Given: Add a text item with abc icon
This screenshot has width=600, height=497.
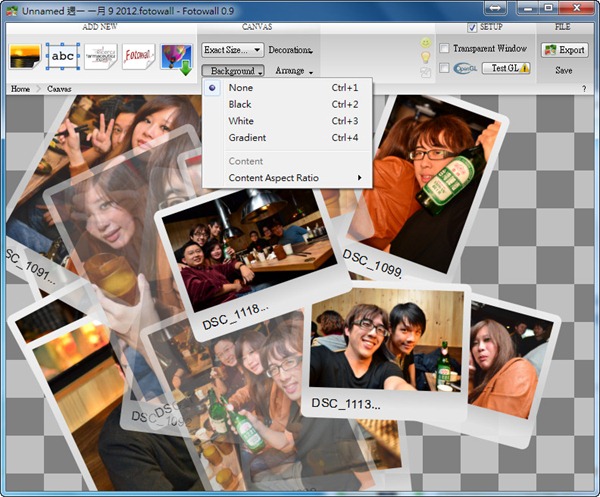Looking at the screenshot, I should pyautogui.click(x=62, y=57).
